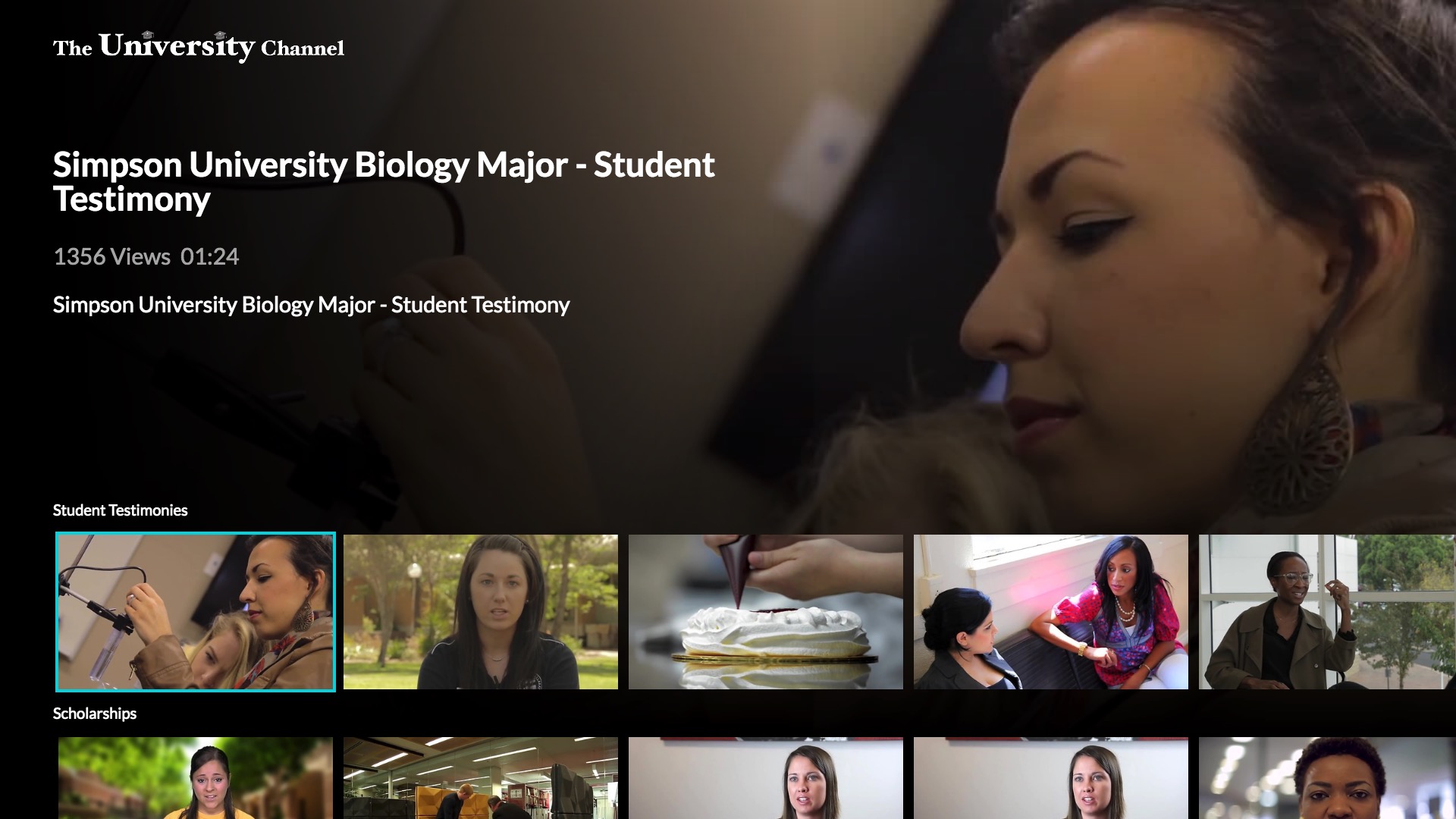
Task: Select the third Scholarships video thumbnail
Action: pos(766,778)
